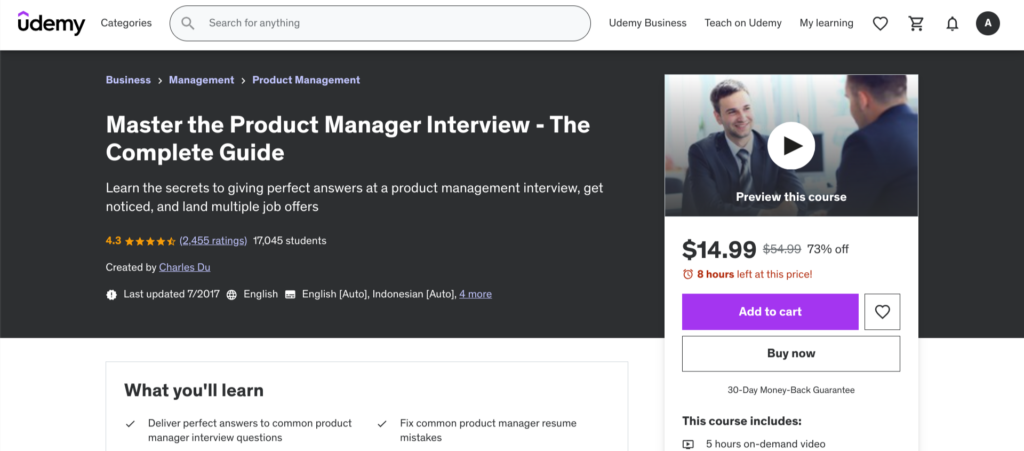Click the search magnifier icon
The height and width of the screenshot is (451, 1024).
coord(188,23)
